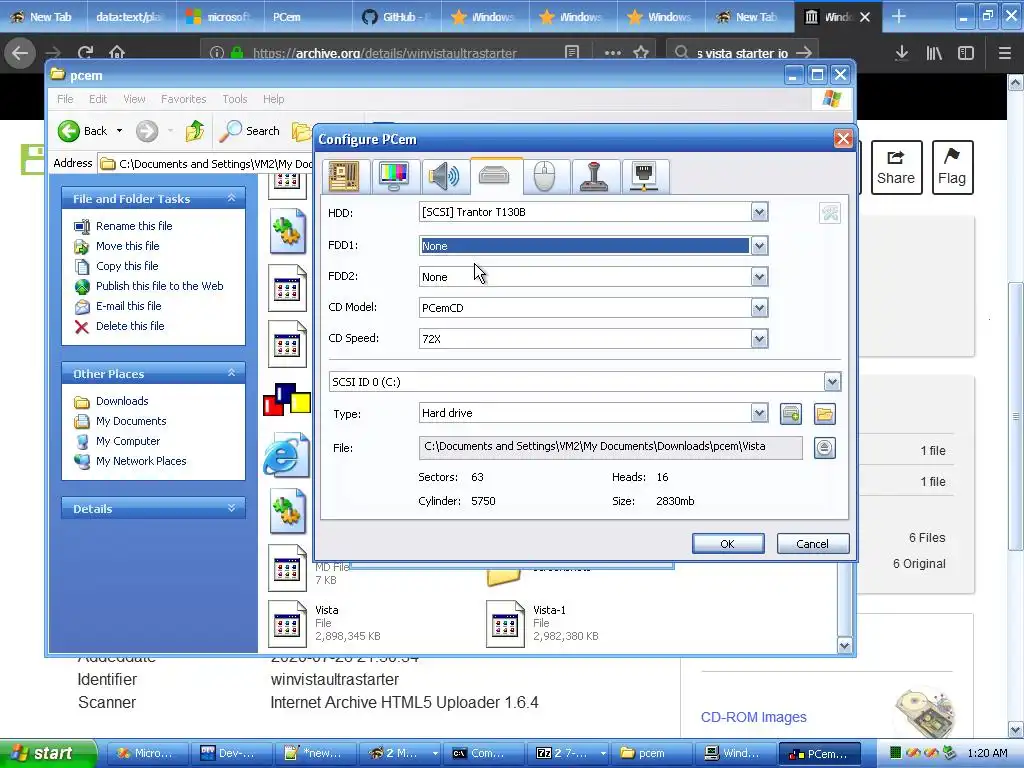Open the Edit menu in pcem Explorer window

98,99
